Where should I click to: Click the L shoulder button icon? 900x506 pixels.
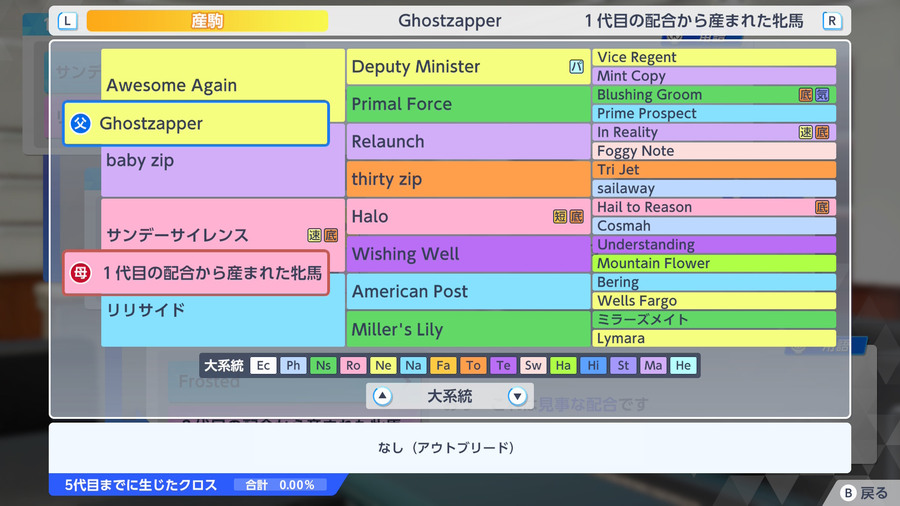(67, 21)
